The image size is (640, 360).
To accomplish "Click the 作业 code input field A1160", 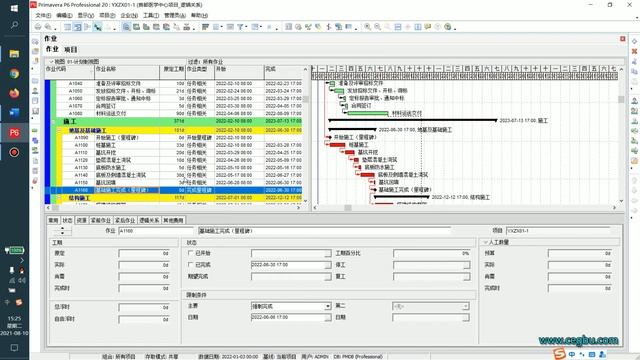I will pos(156,231).
